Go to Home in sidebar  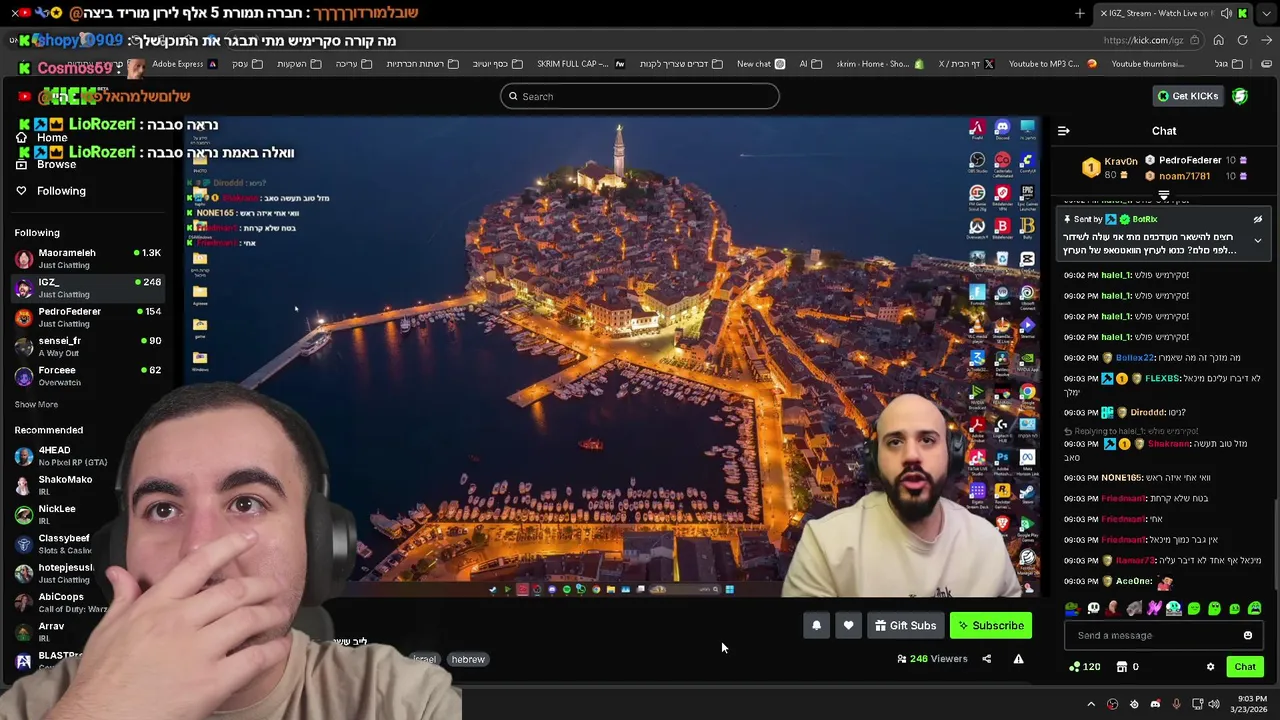pyautogui.click(x=43, y=138)
